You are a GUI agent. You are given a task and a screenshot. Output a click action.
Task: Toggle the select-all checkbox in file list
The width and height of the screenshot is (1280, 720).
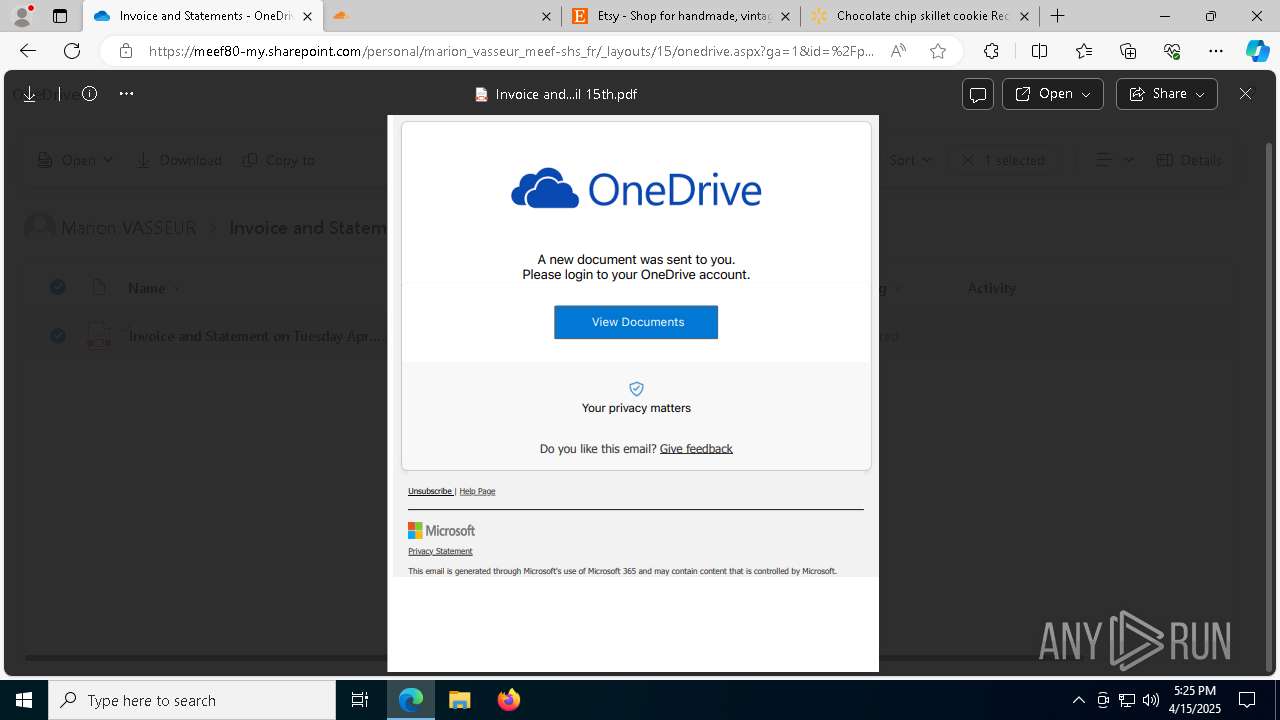58,288
